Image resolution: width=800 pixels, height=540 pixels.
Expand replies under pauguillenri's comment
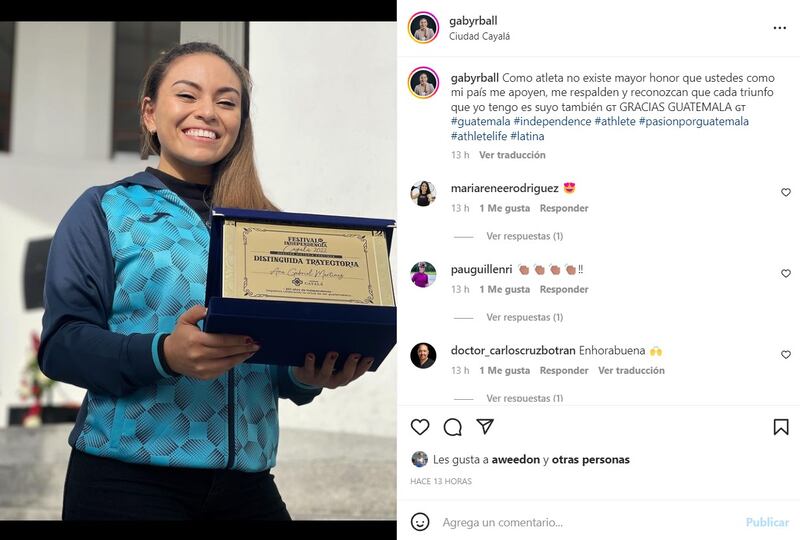coord(524,317)
